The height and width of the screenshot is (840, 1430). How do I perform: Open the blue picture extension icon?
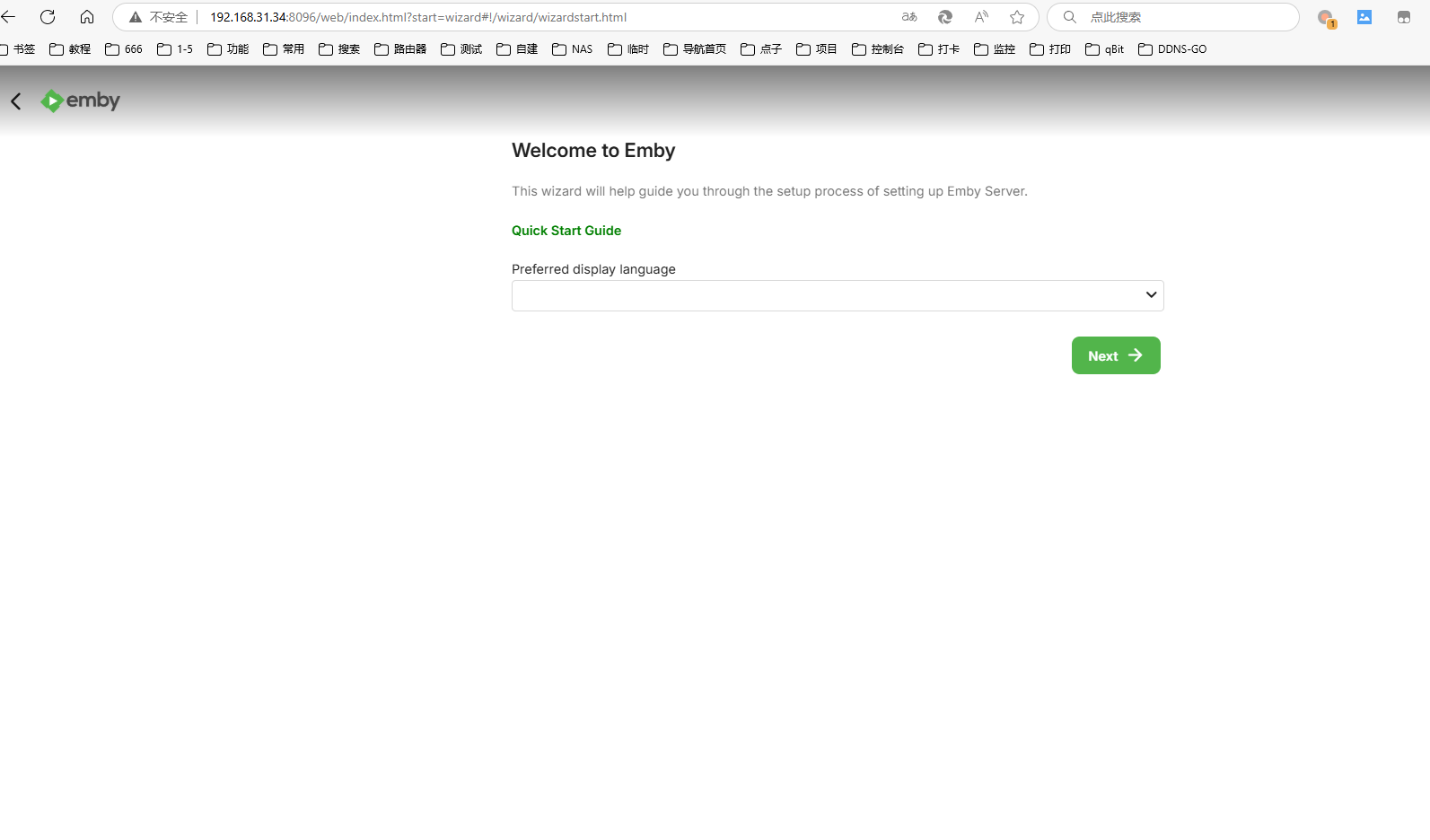click(x=1364, y=17)
